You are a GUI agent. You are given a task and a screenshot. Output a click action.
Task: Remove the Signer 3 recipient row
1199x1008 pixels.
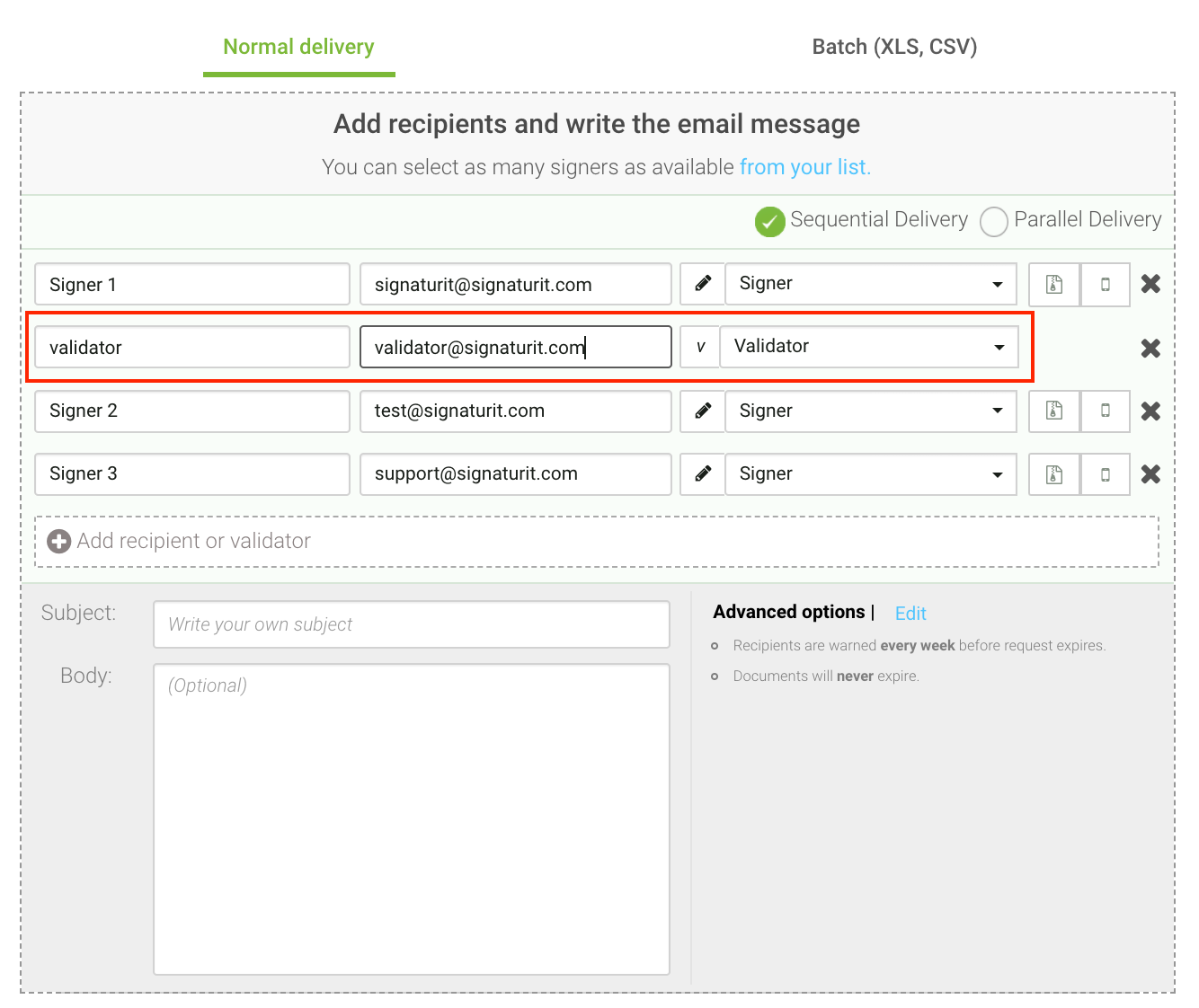tap(1150, 473)
